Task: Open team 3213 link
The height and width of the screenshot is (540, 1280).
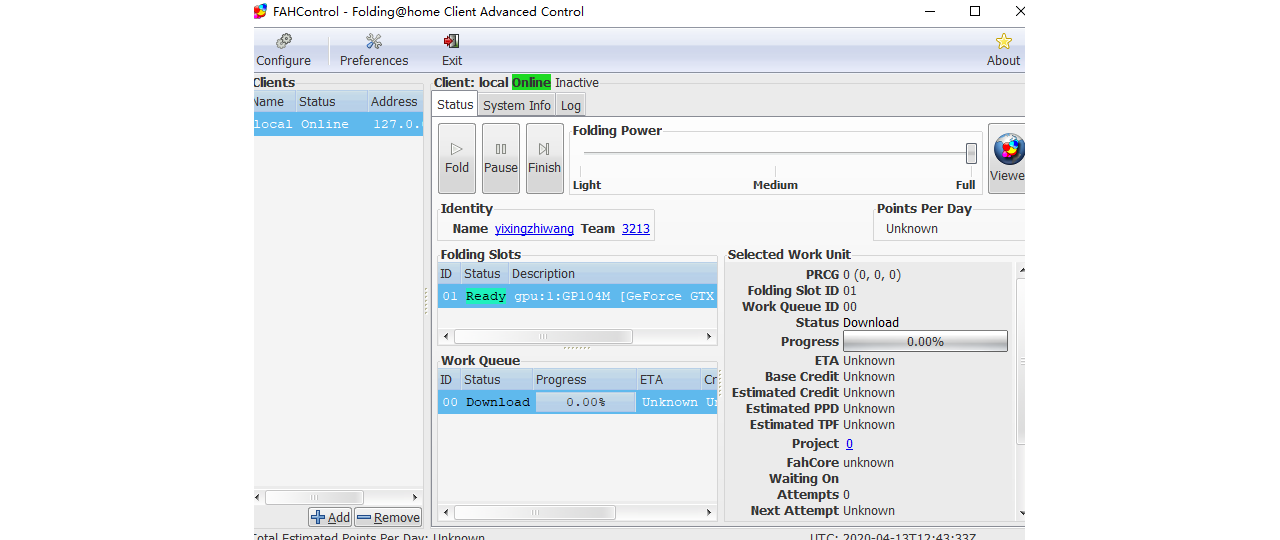Action: (x=636, y=229)
